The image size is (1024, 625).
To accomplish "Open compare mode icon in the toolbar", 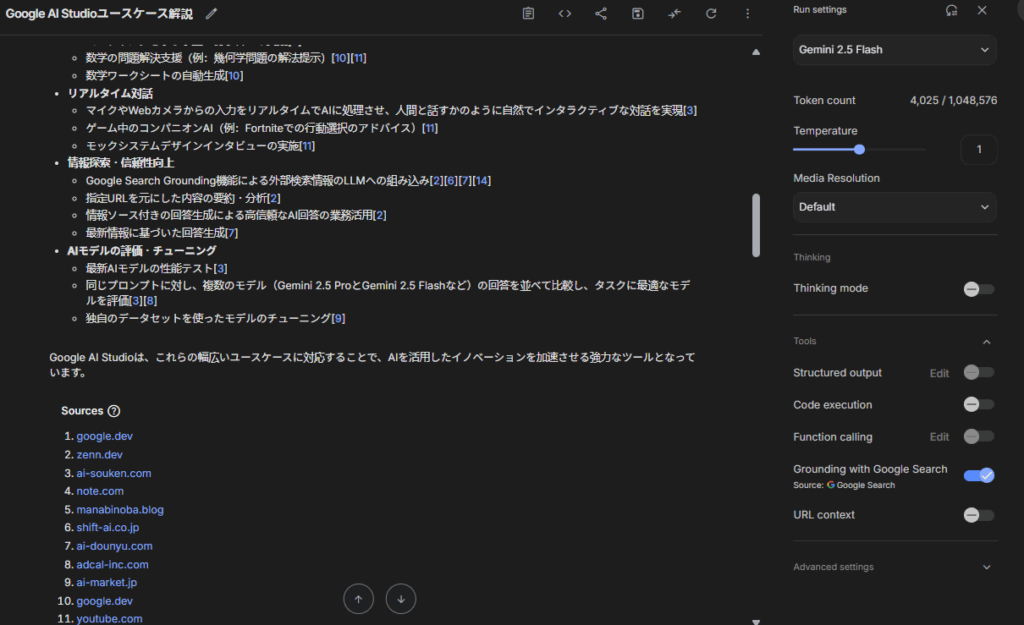I will point(675,13).
